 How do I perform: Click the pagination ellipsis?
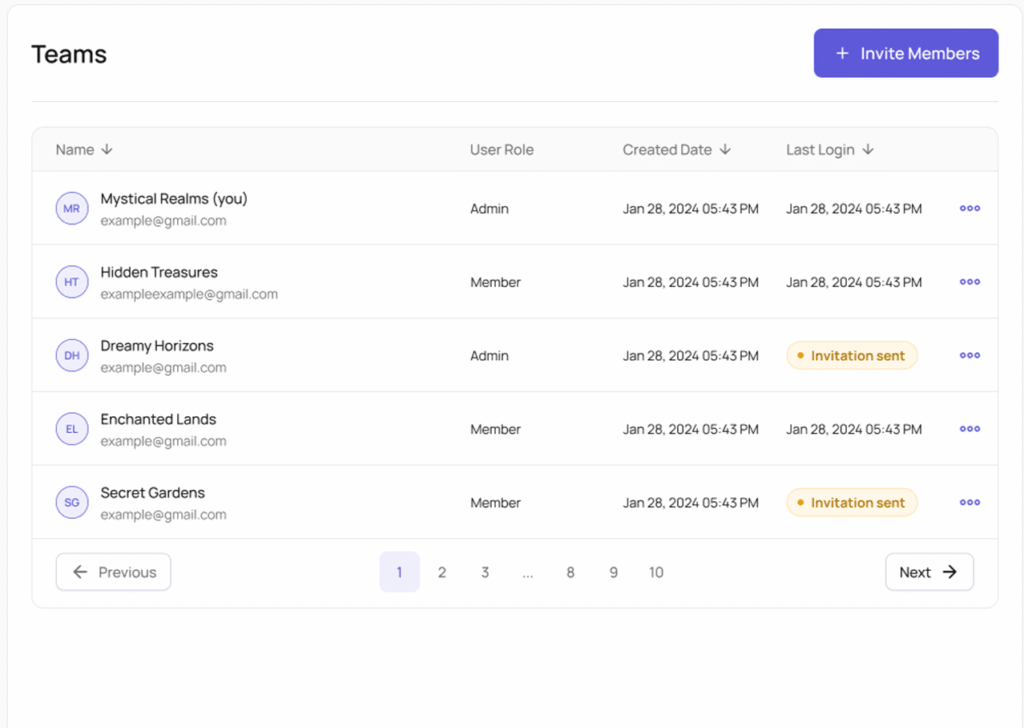tap(527, 572)
